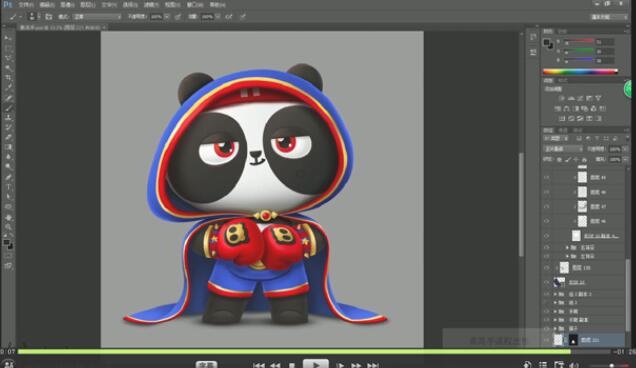636x368 pixels.
Task: Select the Spot Healing Brush tool
Action: point(8,98)
